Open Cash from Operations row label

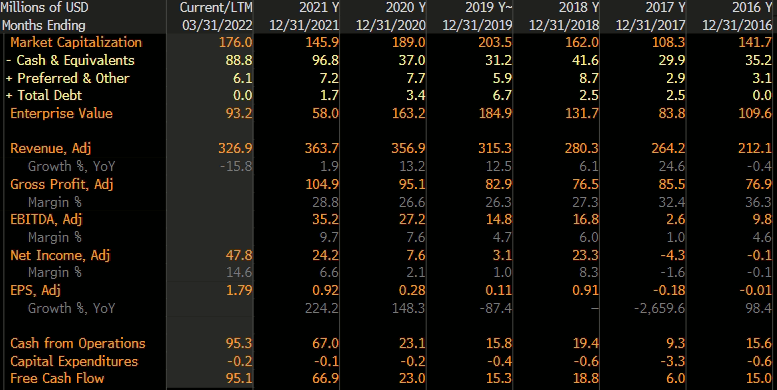click(x=78, y=343)
